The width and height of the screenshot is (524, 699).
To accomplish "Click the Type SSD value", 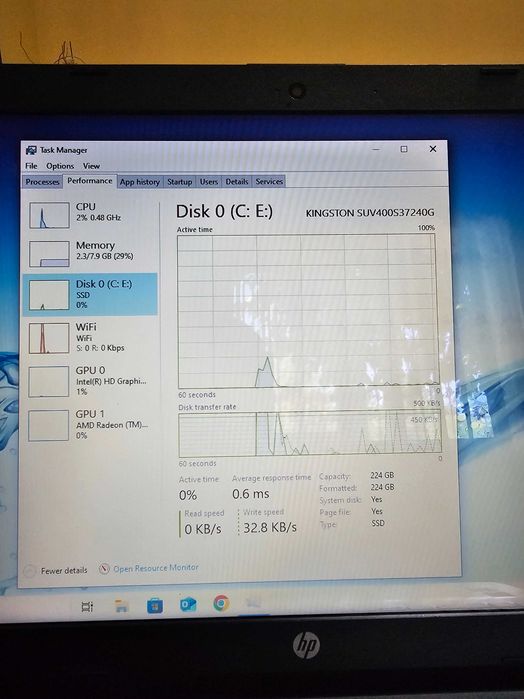I will pos(378,523).
